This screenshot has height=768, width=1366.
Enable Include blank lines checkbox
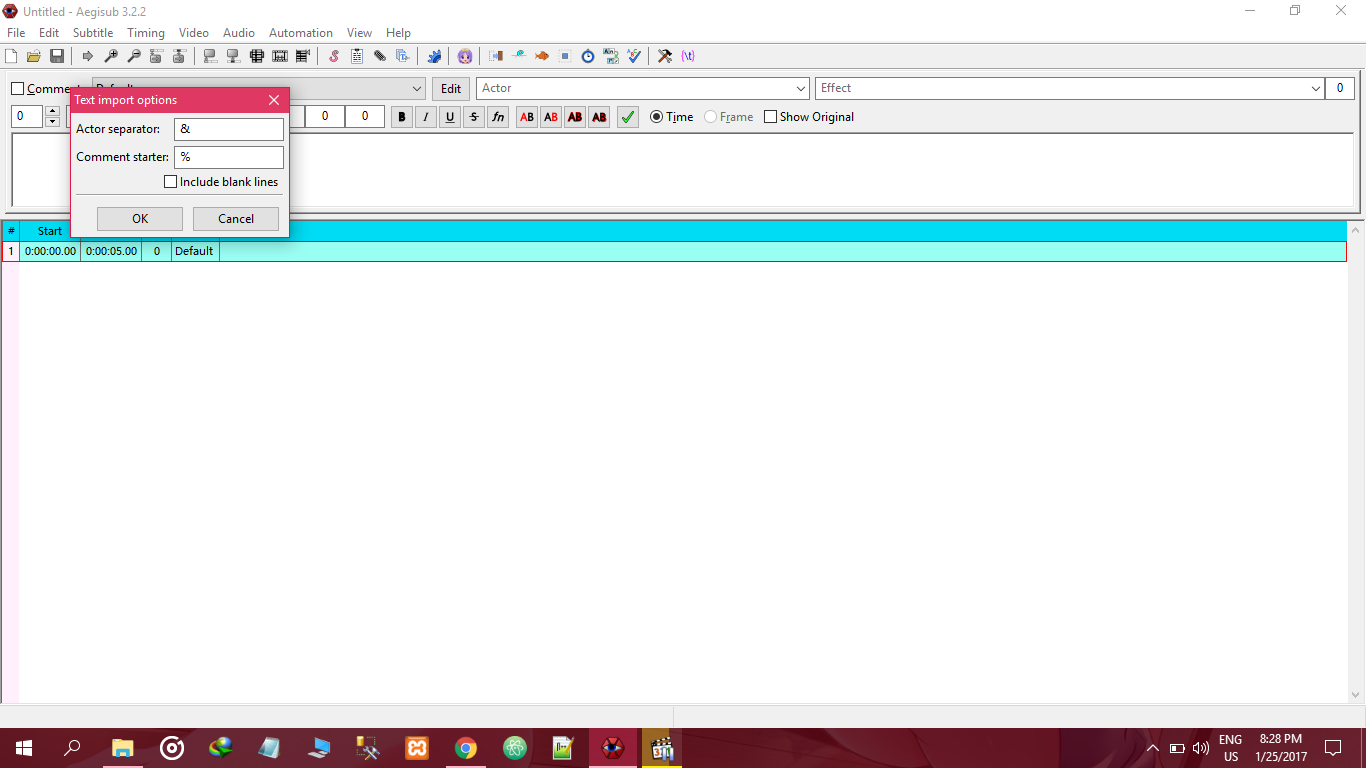[170, 182]
